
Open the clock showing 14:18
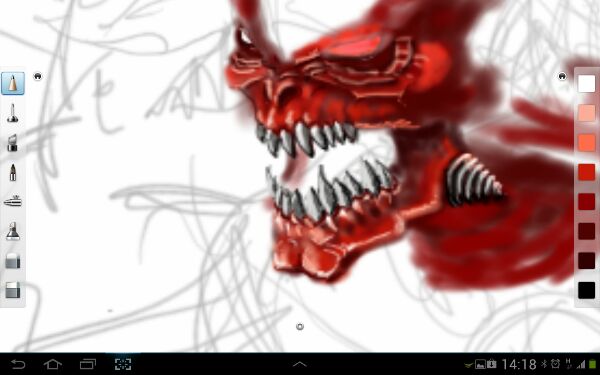point(518,364)
